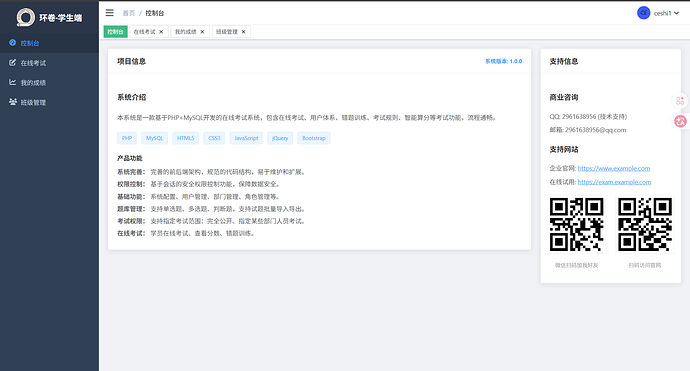Open the https://www.example.com link
This screenshot has height=371, width=690.
[613, 168]
